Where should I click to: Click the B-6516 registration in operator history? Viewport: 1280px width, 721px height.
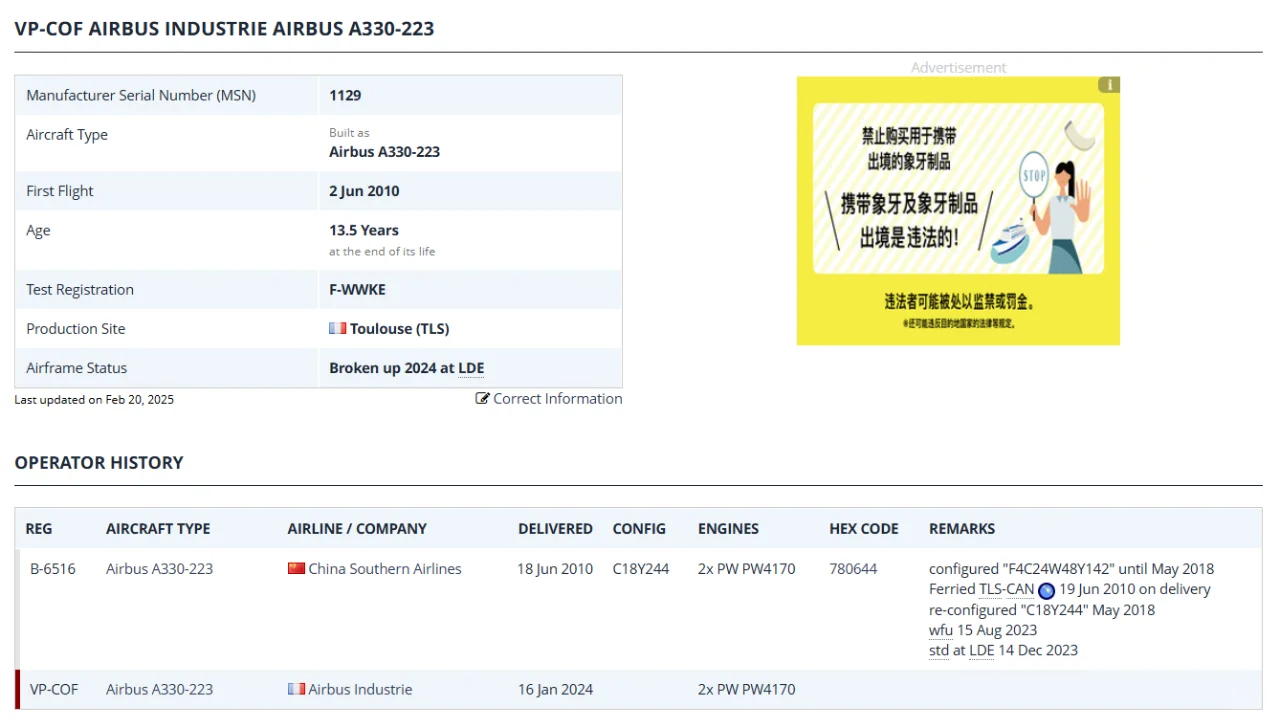coord(52,568)
